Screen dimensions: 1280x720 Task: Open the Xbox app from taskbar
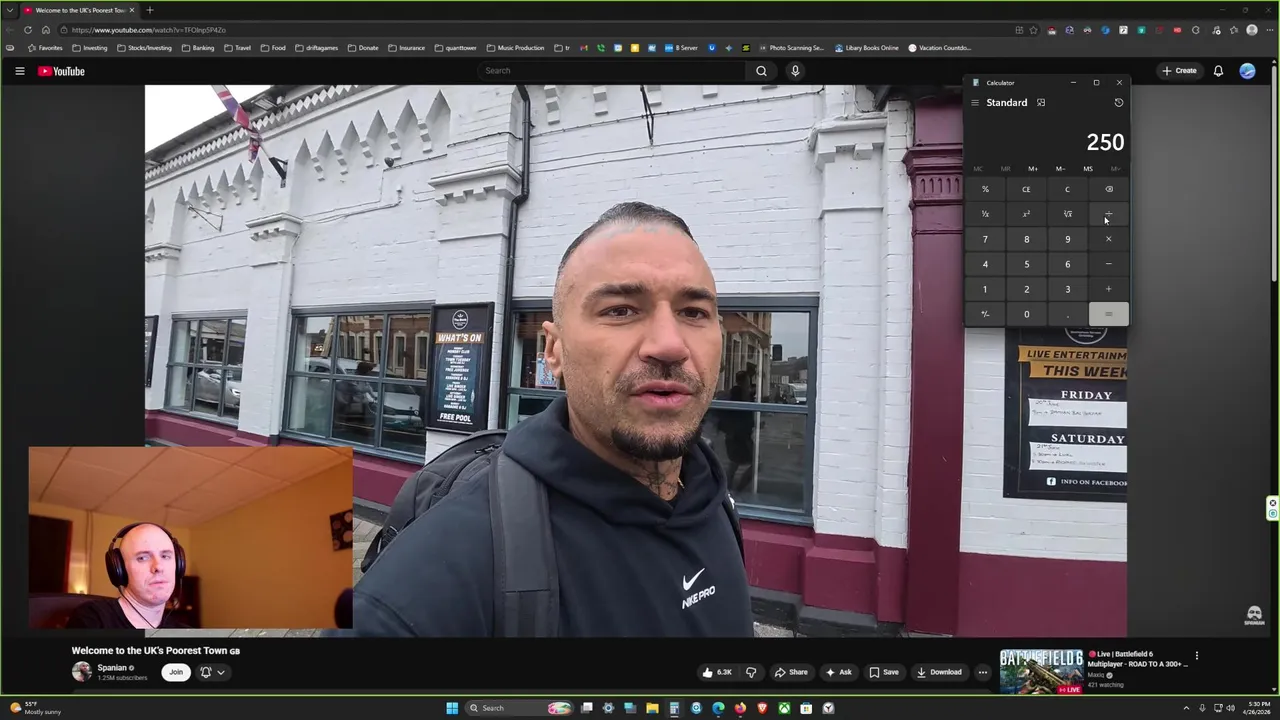pyautogui.click(x=784, y=708)
